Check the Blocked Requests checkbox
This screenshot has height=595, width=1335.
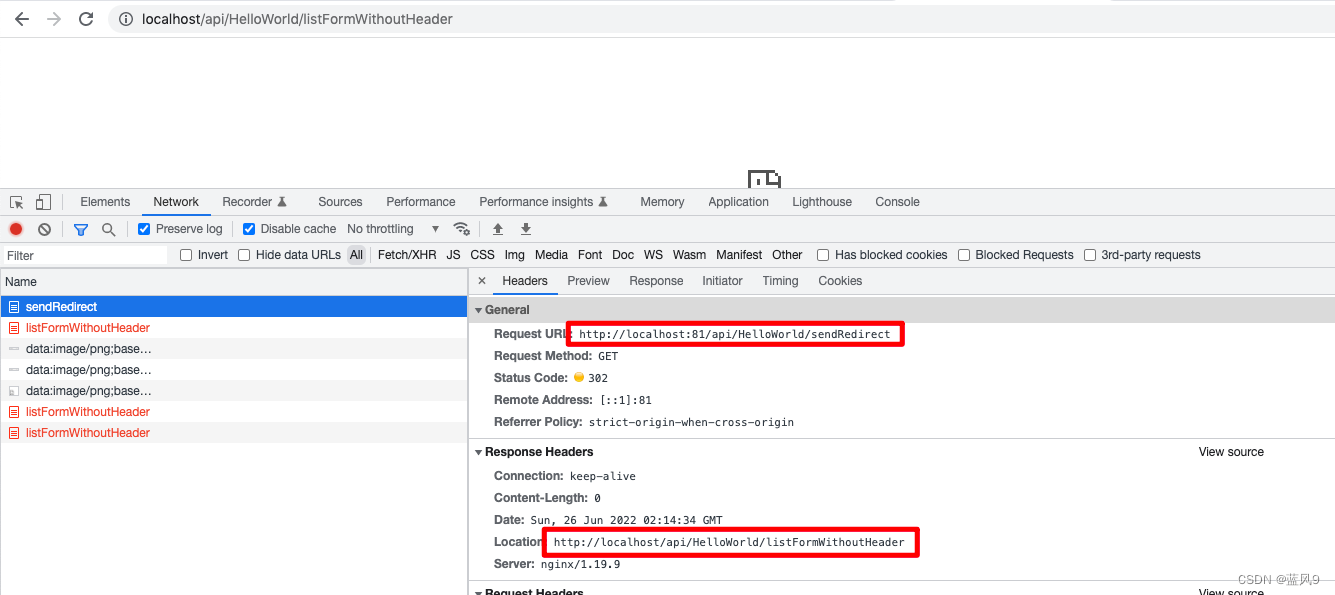pyautogui.click(x=964, y=255)
